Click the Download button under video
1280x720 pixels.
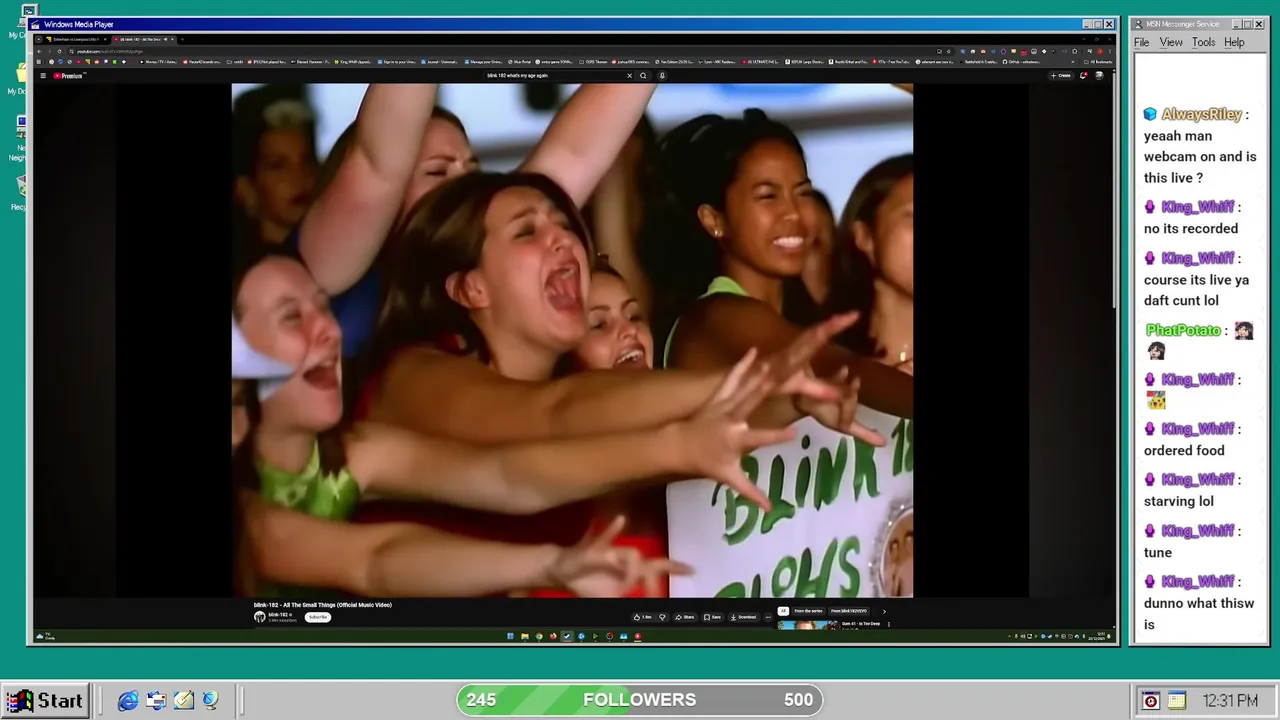[x=744, y=617]
